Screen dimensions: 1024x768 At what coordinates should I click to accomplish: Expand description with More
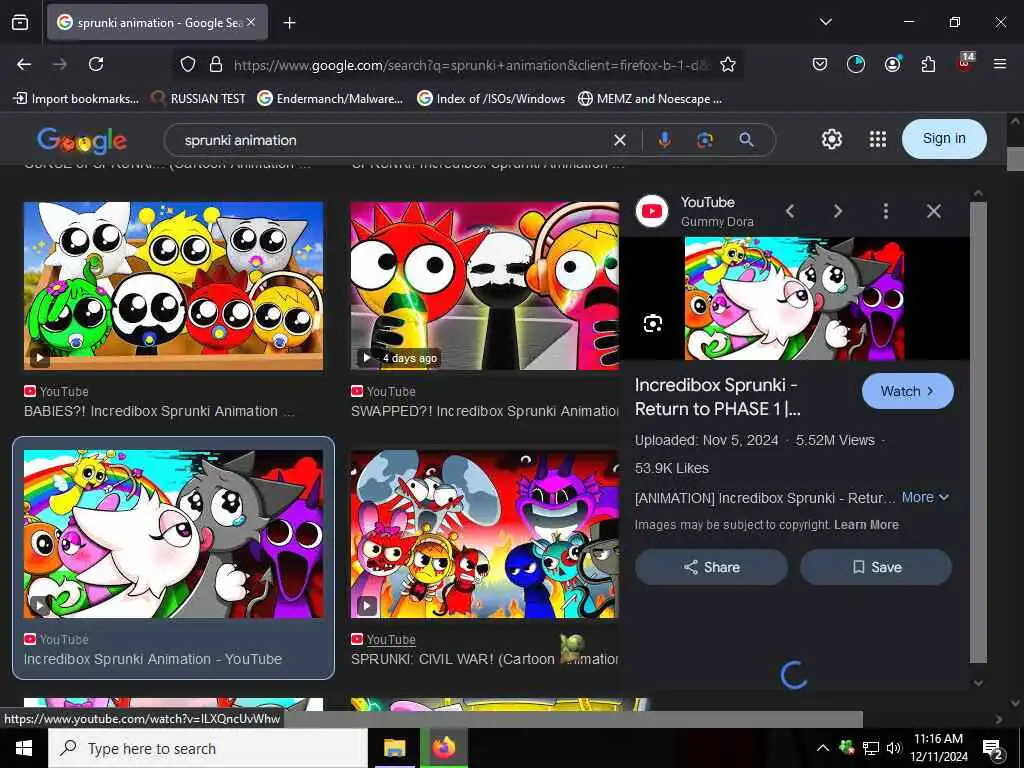point(925,497)
